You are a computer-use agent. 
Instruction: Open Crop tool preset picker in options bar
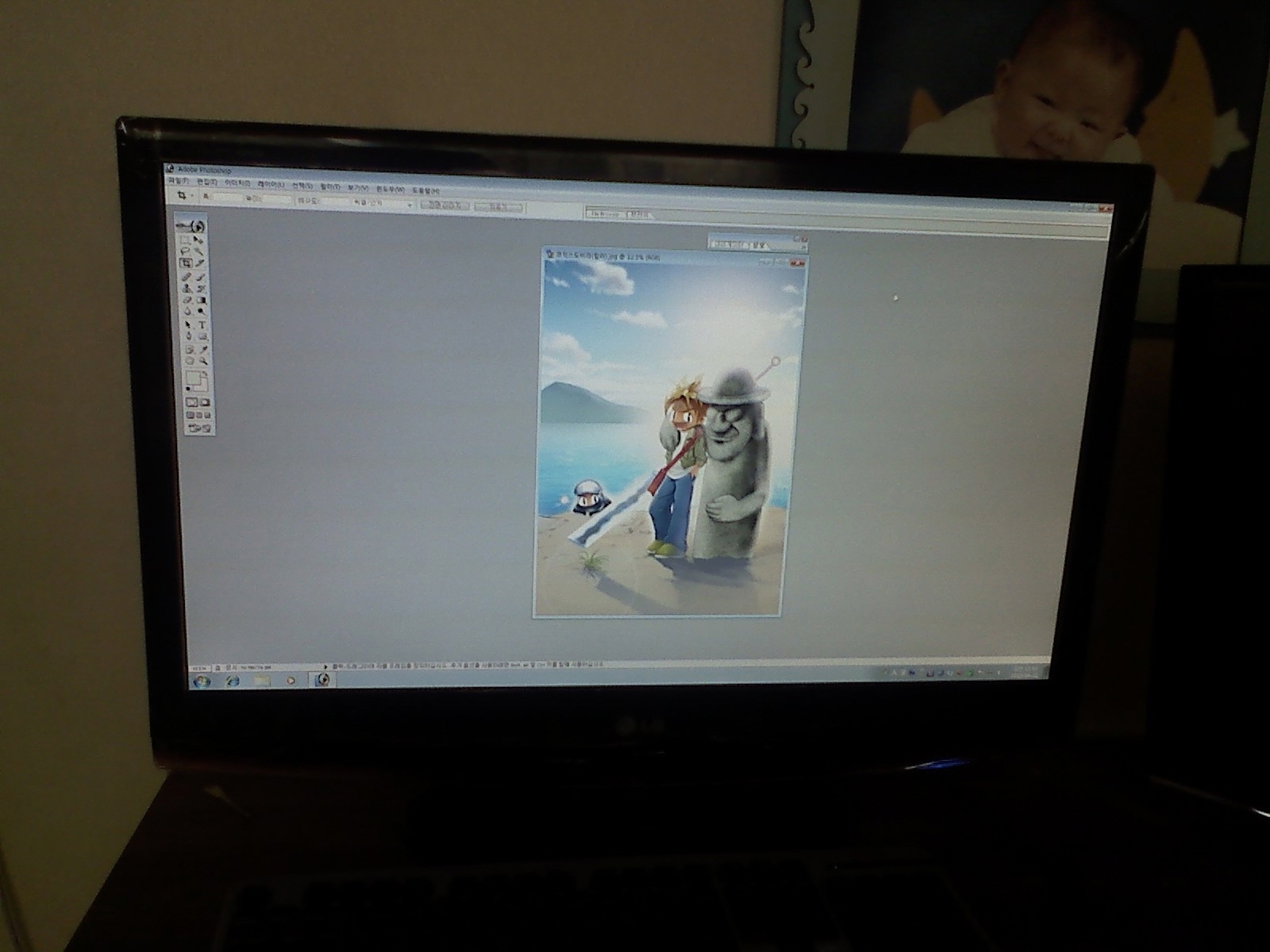pyautogui.click(x=192, y=195)
